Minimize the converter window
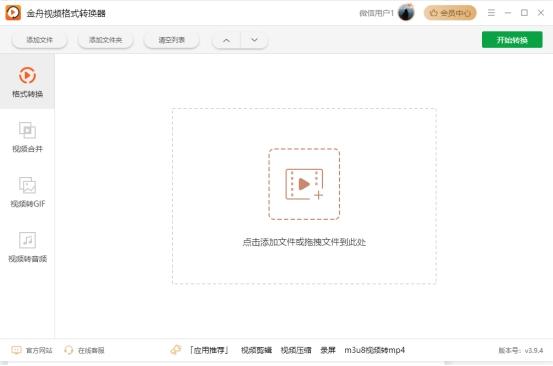The width and height of the screenshot is (553, 366). coord(508,13)
